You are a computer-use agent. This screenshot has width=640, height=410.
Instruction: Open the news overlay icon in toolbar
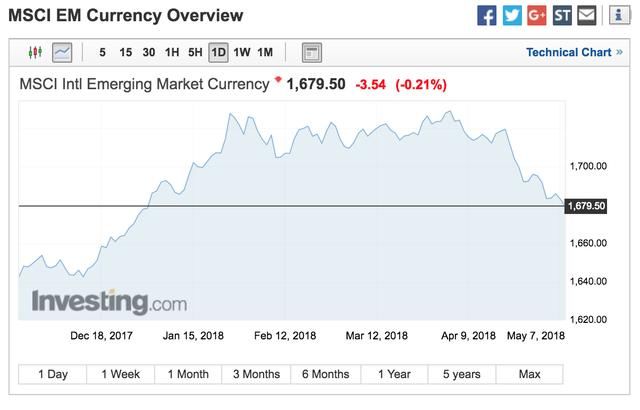click(x=311, y=52)
